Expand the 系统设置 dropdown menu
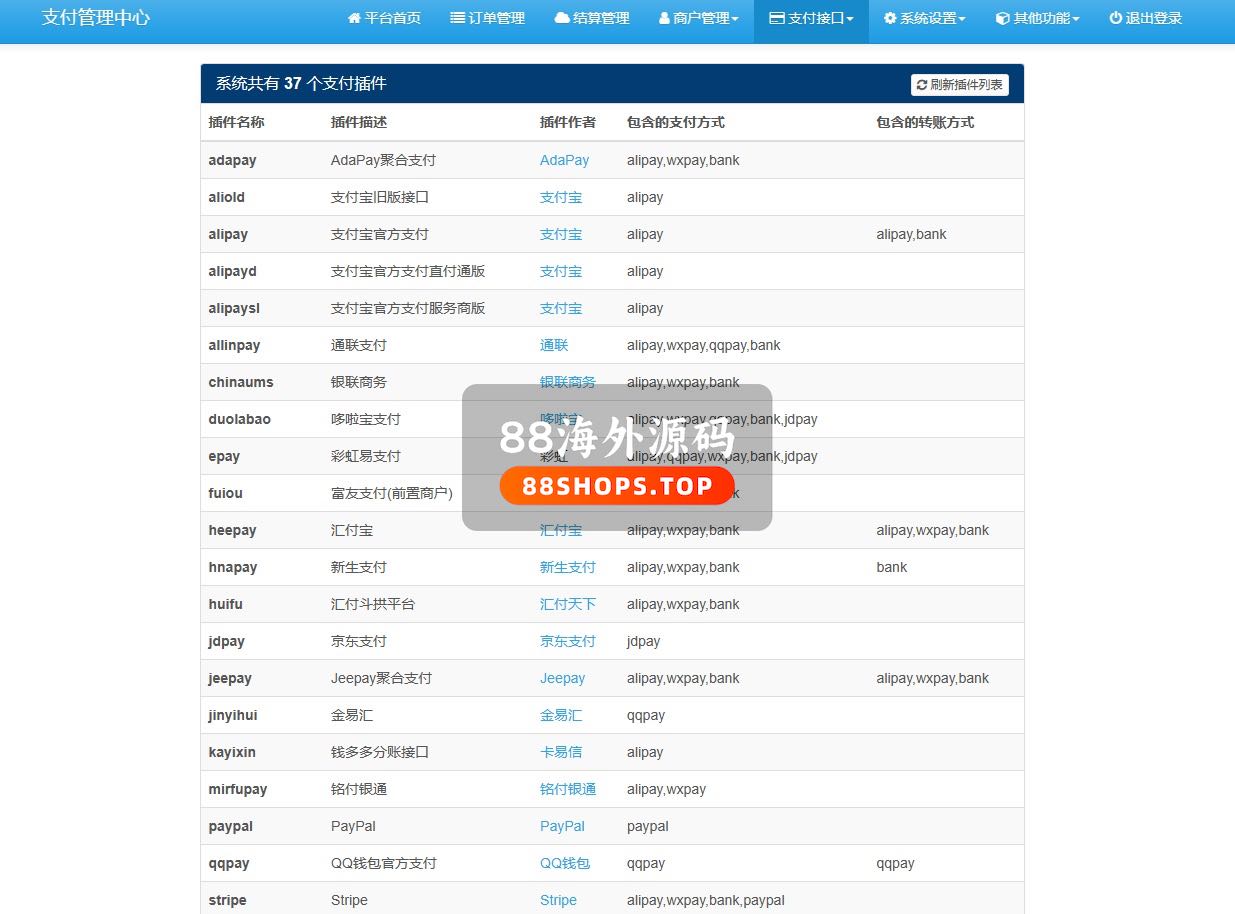 pos(925,18)
